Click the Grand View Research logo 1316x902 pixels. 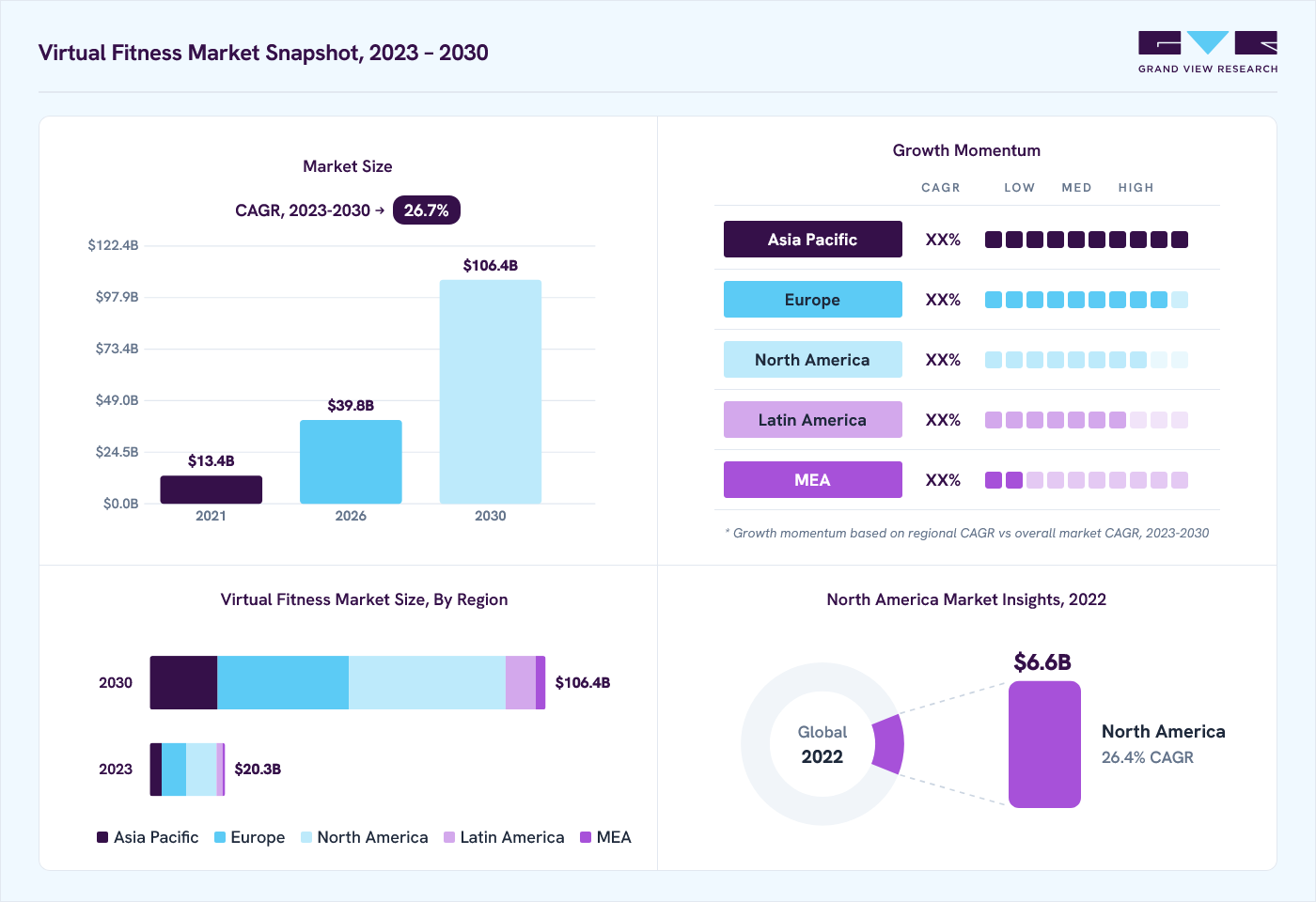1208,53
